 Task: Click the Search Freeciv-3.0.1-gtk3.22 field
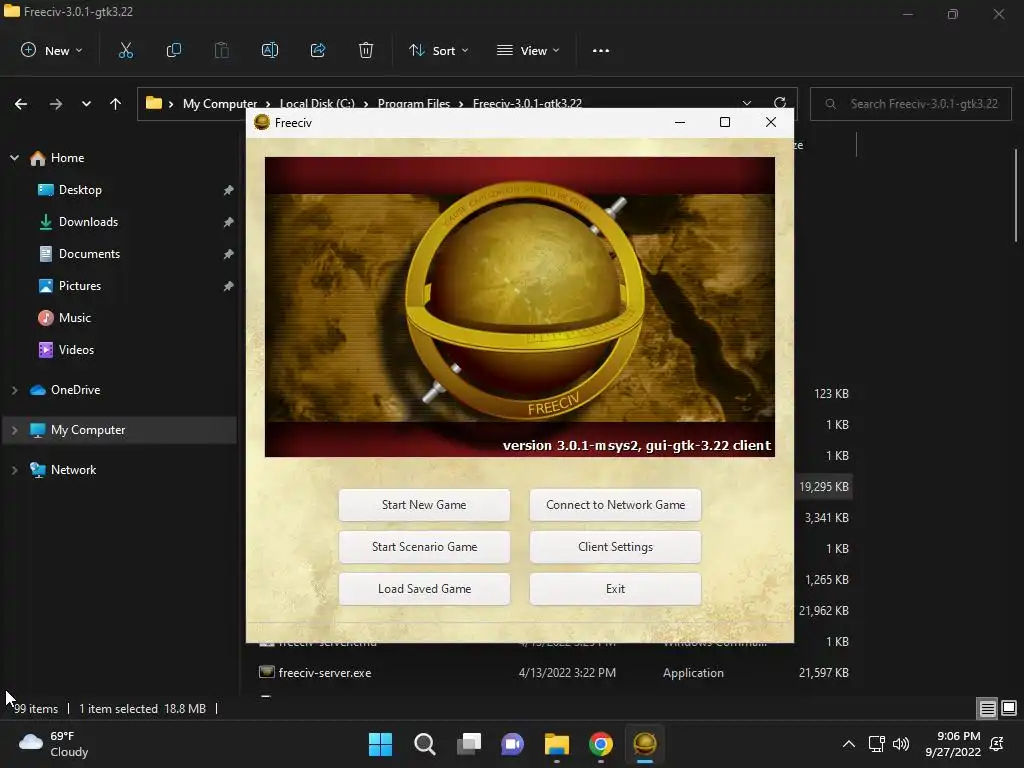point(910,104)
